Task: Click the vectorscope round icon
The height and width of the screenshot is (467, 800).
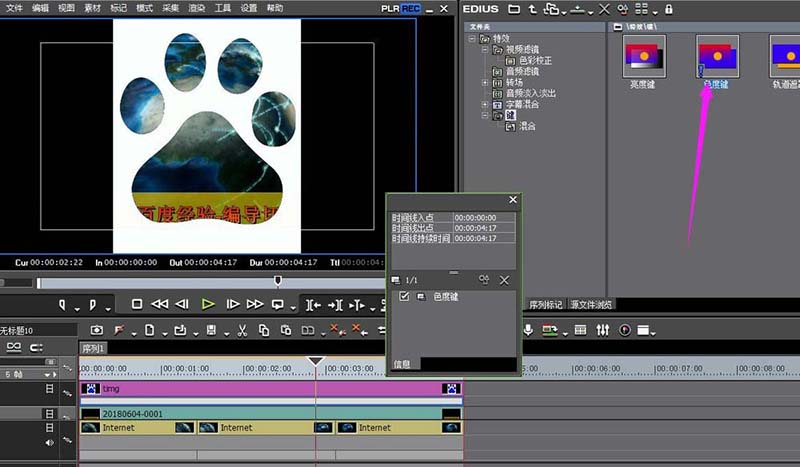Action: pyautogui.click(x=624, y=330)
